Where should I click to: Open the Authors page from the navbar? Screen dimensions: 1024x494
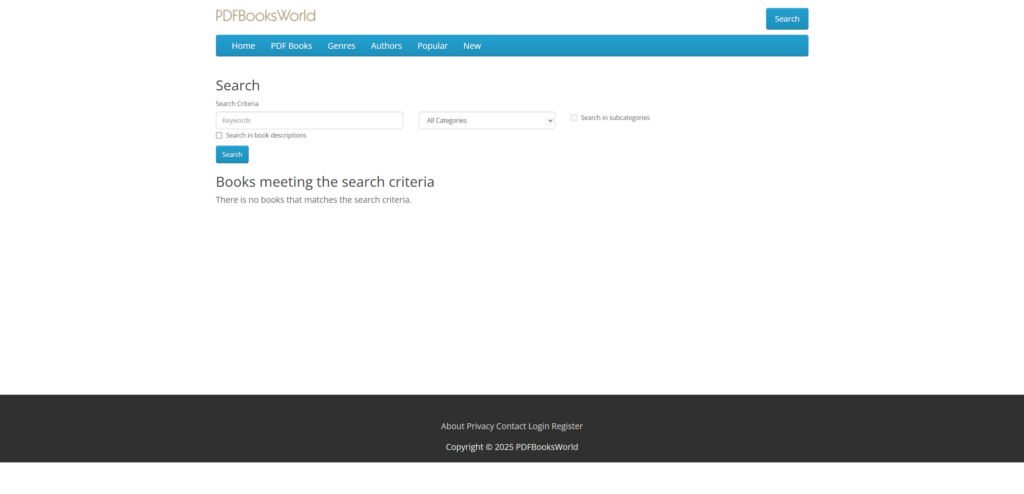tap(386, 46)
